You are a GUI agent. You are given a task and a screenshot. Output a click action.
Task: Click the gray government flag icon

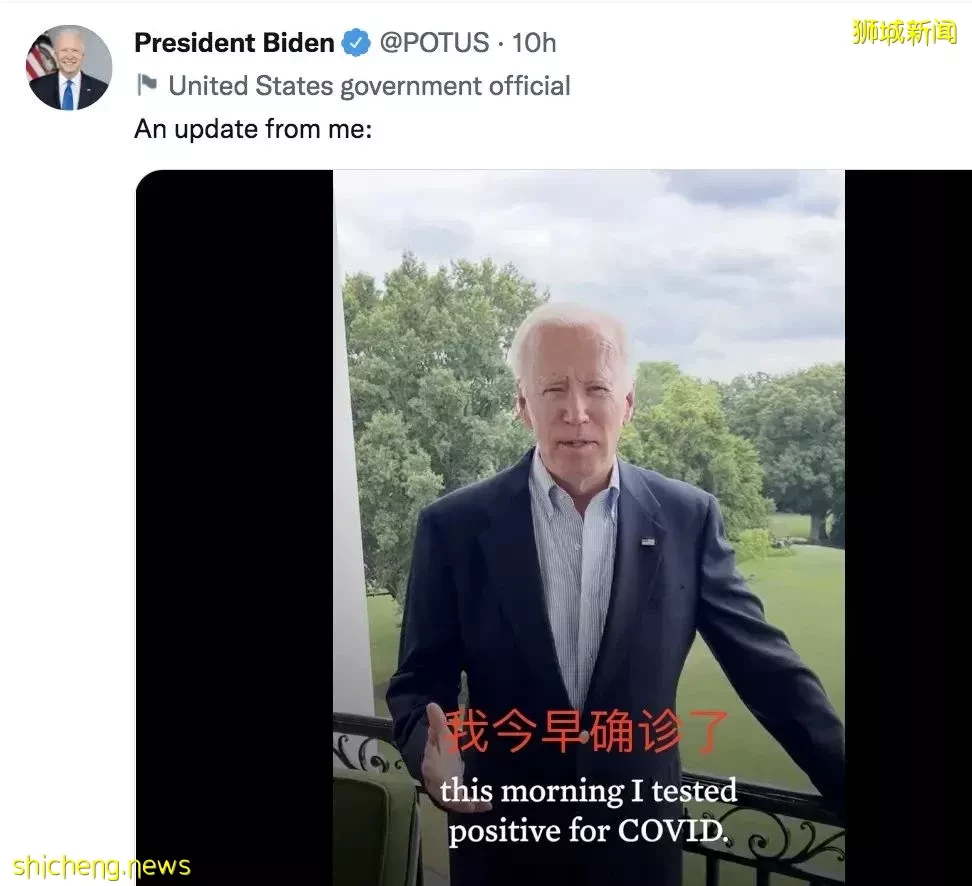pos(147,85)
